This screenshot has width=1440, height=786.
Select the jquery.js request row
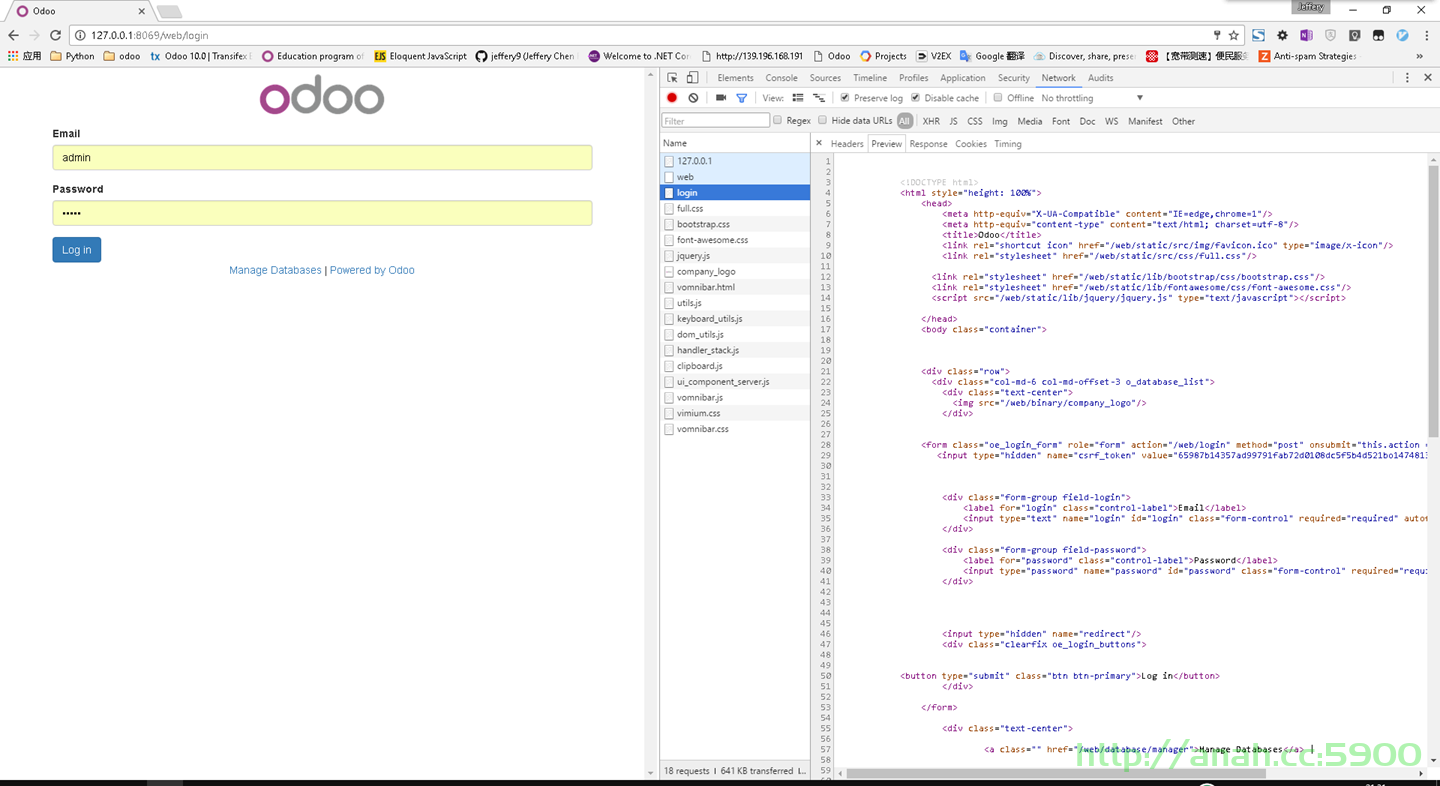click(735, 256)
